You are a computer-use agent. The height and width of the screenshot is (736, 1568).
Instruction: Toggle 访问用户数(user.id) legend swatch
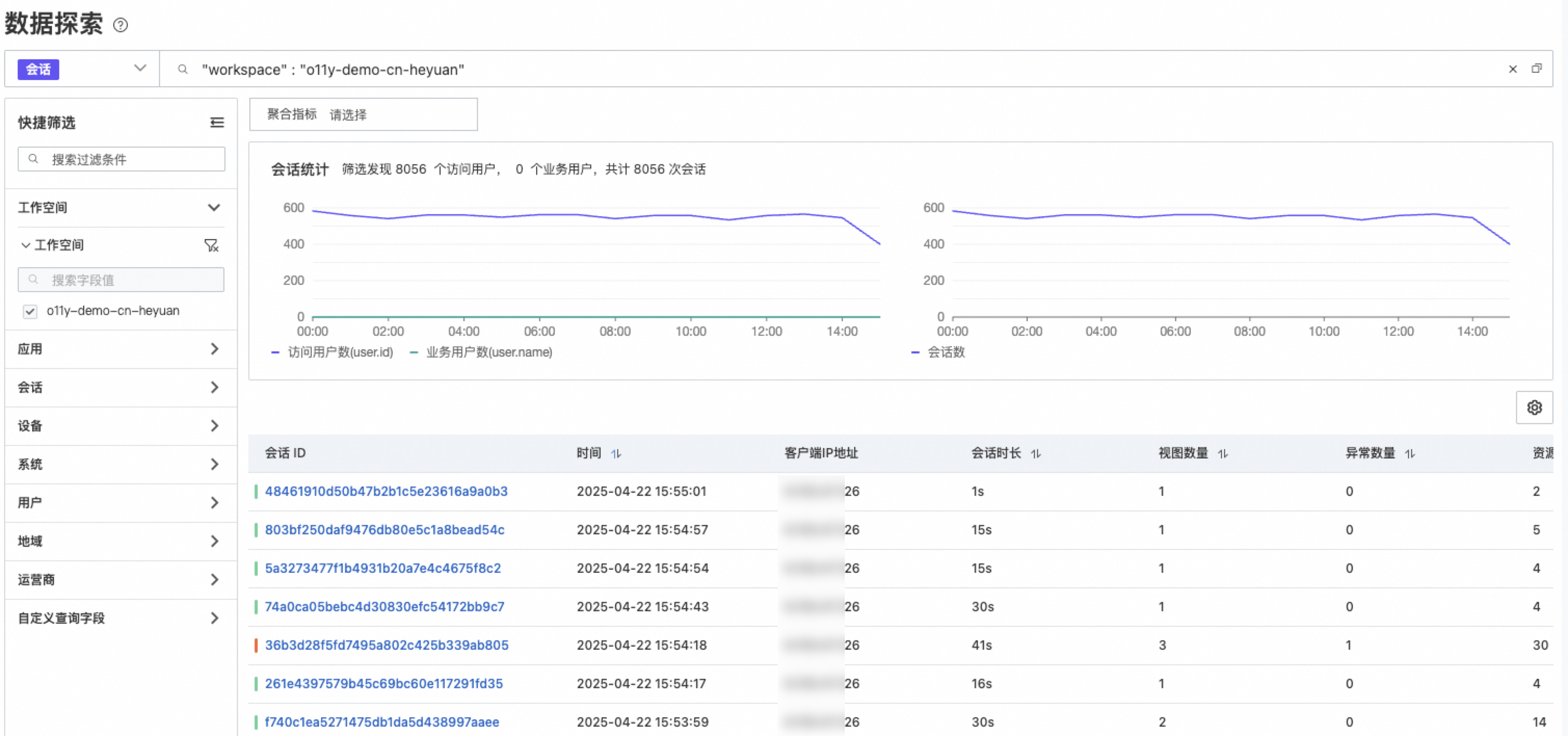(x=275, y=352)
